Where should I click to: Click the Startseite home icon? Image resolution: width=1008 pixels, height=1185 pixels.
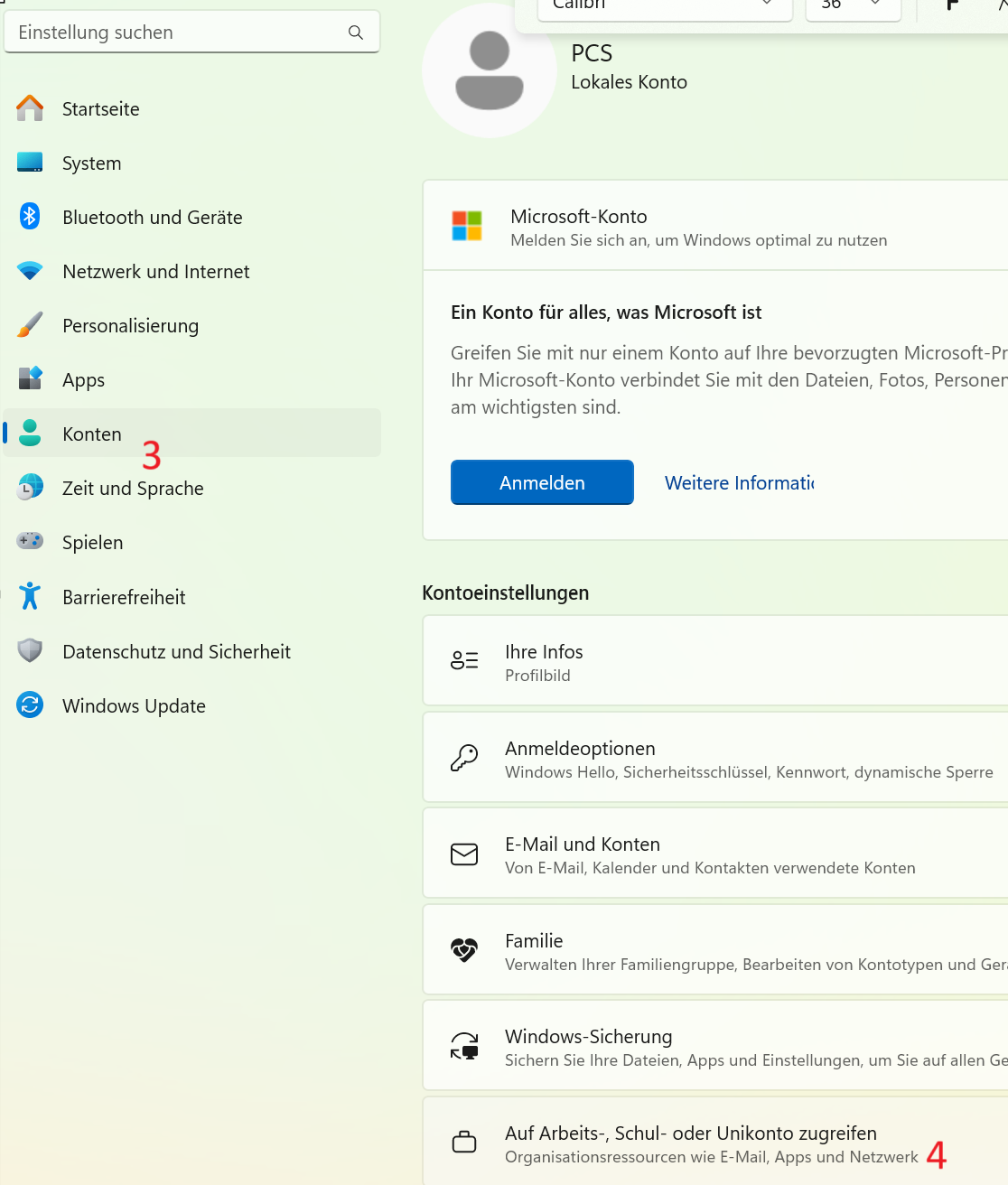30,108
